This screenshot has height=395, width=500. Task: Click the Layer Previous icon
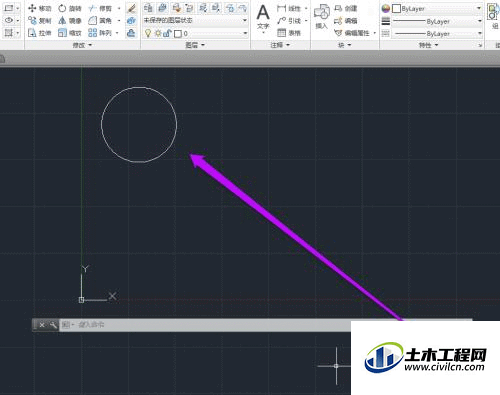pyautogui.click(x=189, y=8)
